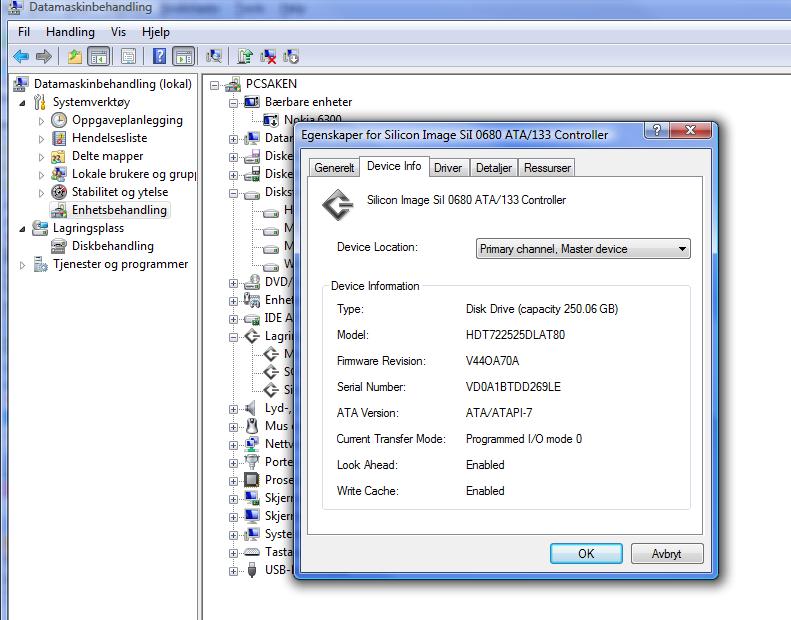Select Datamaskinbehandling (lokal) root item

pos(112,84)
